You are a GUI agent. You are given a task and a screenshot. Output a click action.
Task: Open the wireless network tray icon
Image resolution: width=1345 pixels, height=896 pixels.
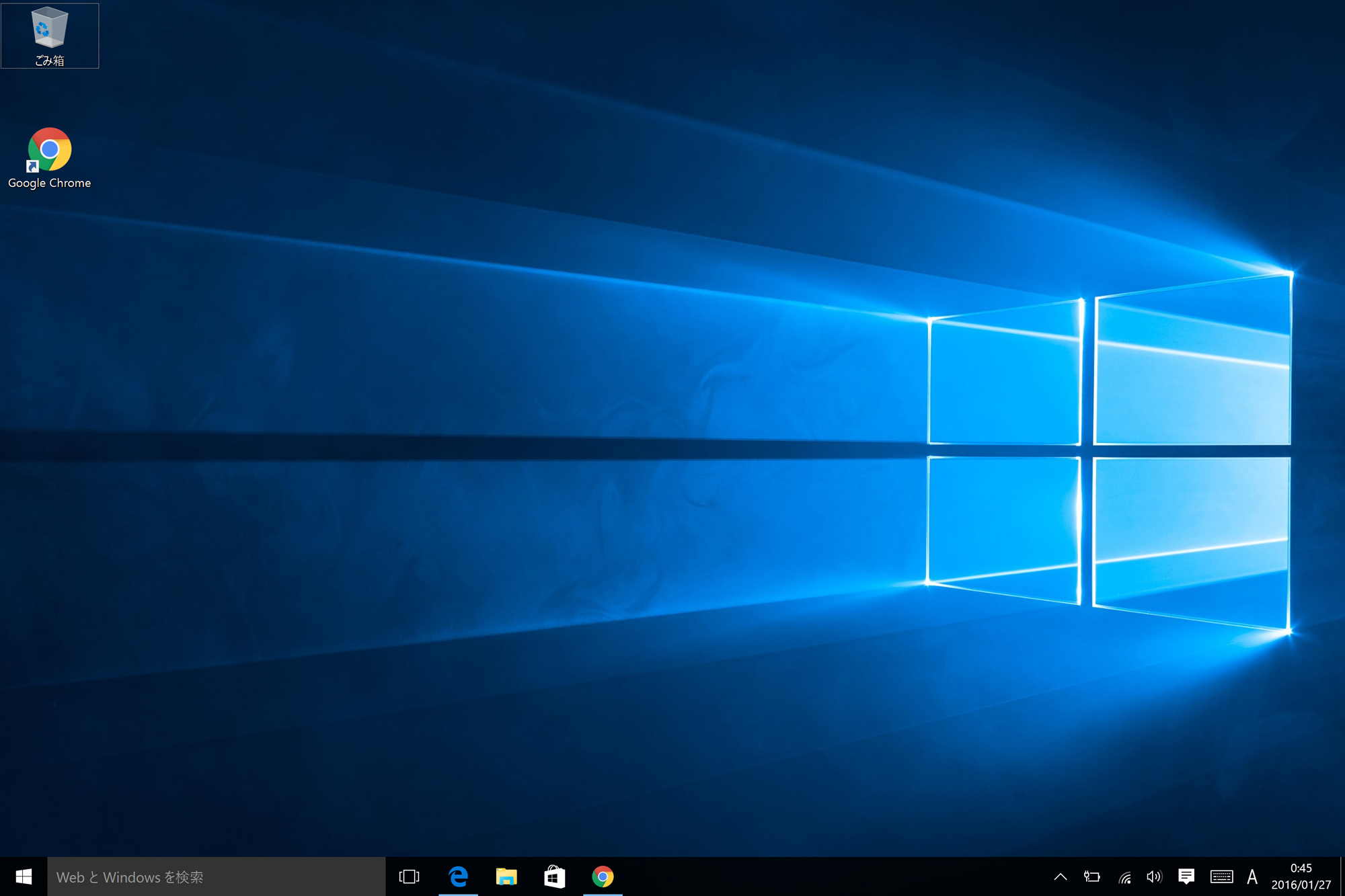(x=1124, y=877)
